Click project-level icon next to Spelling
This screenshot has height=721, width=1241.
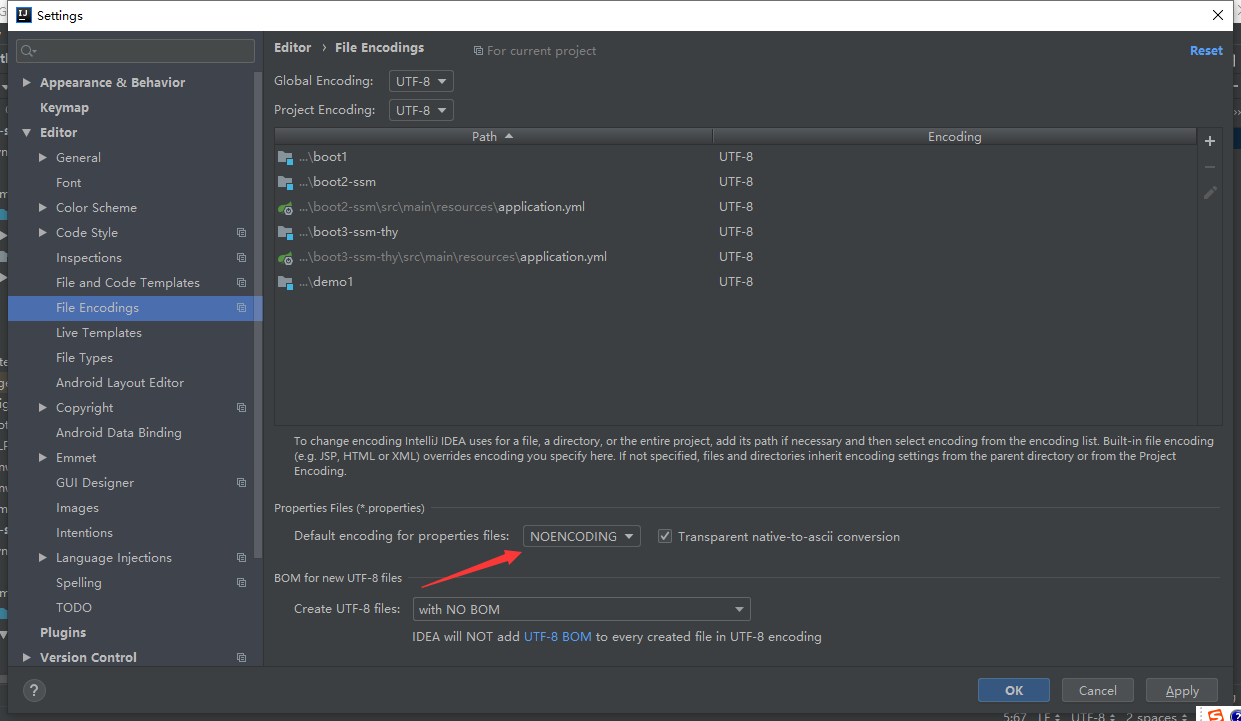click(241, 582)
